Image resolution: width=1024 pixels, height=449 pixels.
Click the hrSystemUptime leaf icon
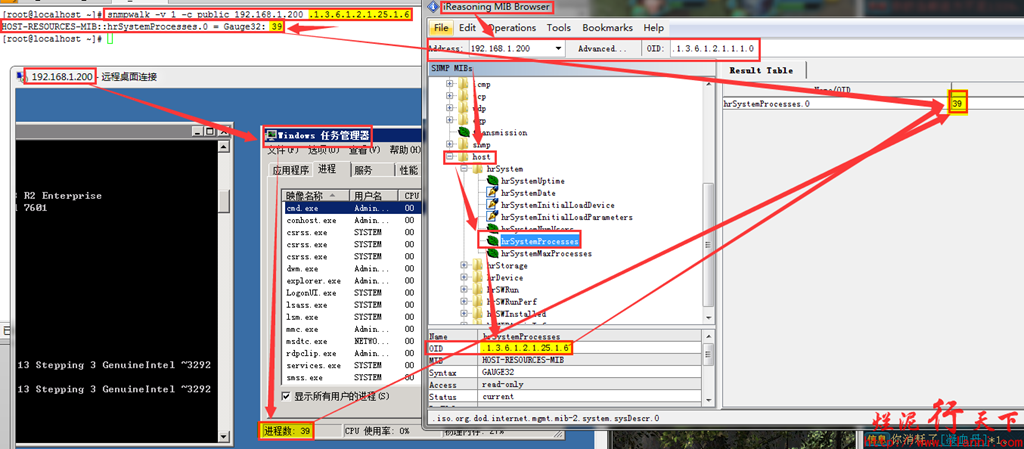pos(491,181)
